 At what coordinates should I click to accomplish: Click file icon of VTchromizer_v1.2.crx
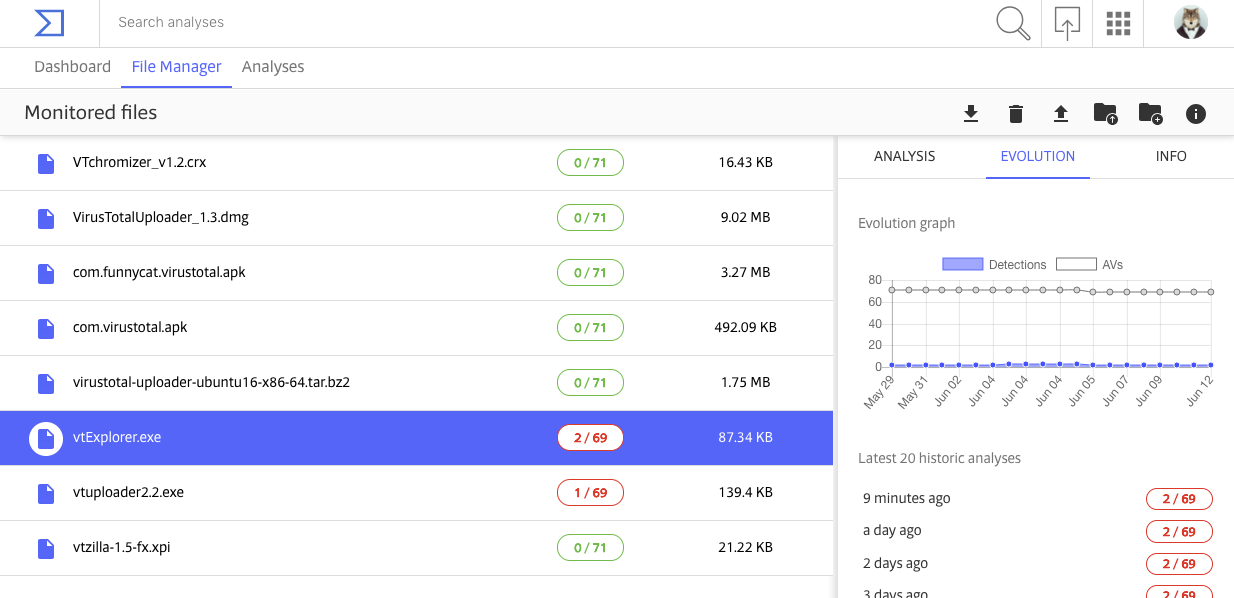coord(46,163)
